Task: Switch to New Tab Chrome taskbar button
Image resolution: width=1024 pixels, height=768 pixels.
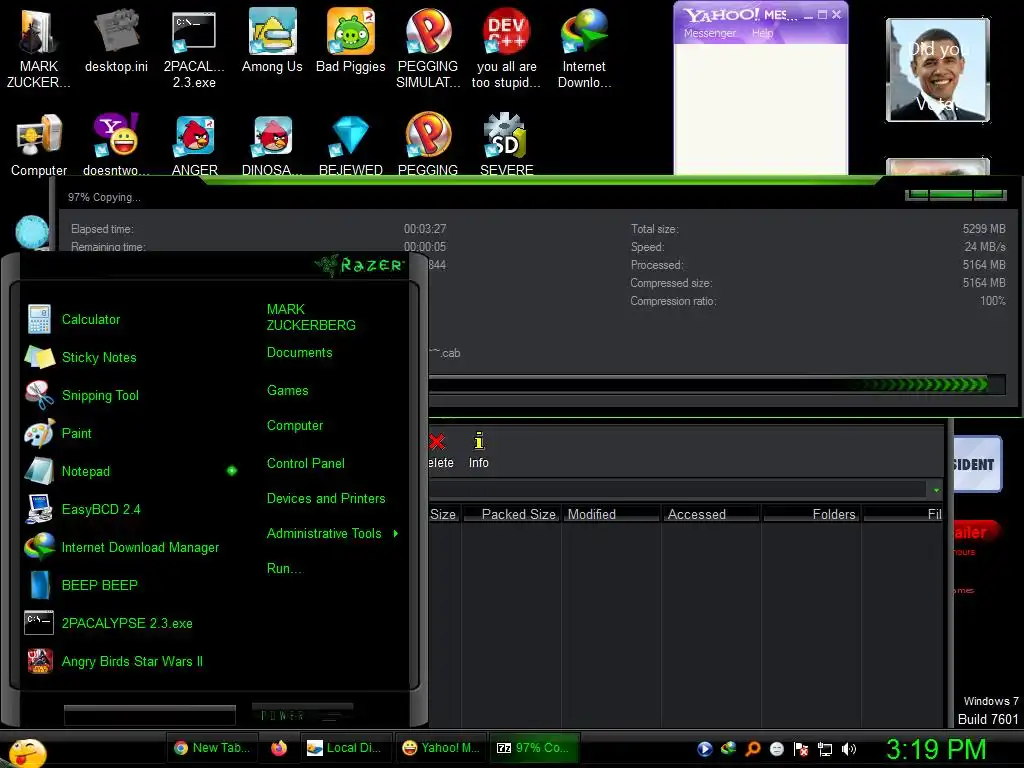Action: (x=212, y=748)
